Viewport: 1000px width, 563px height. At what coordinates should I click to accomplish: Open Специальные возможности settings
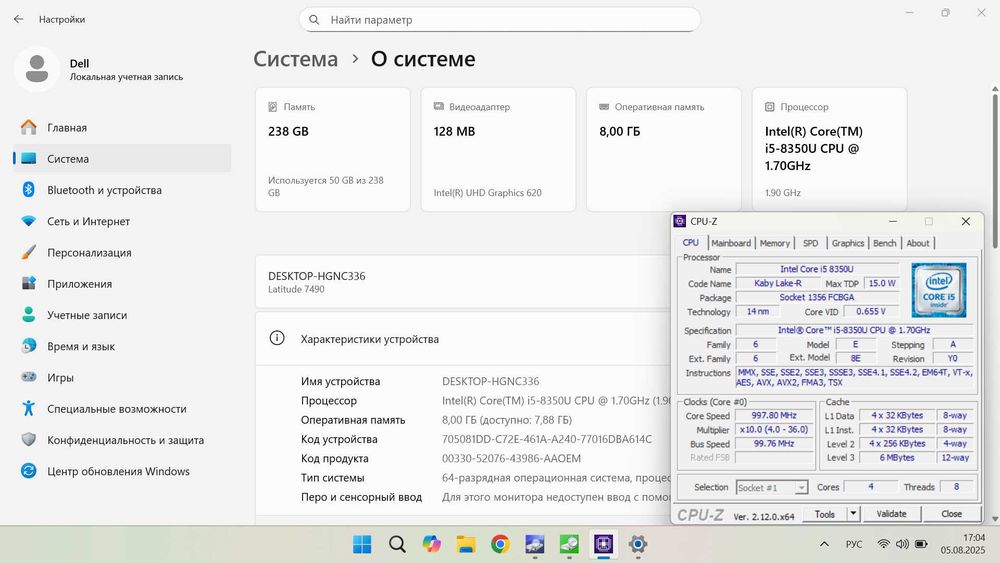tap(121, 409)
